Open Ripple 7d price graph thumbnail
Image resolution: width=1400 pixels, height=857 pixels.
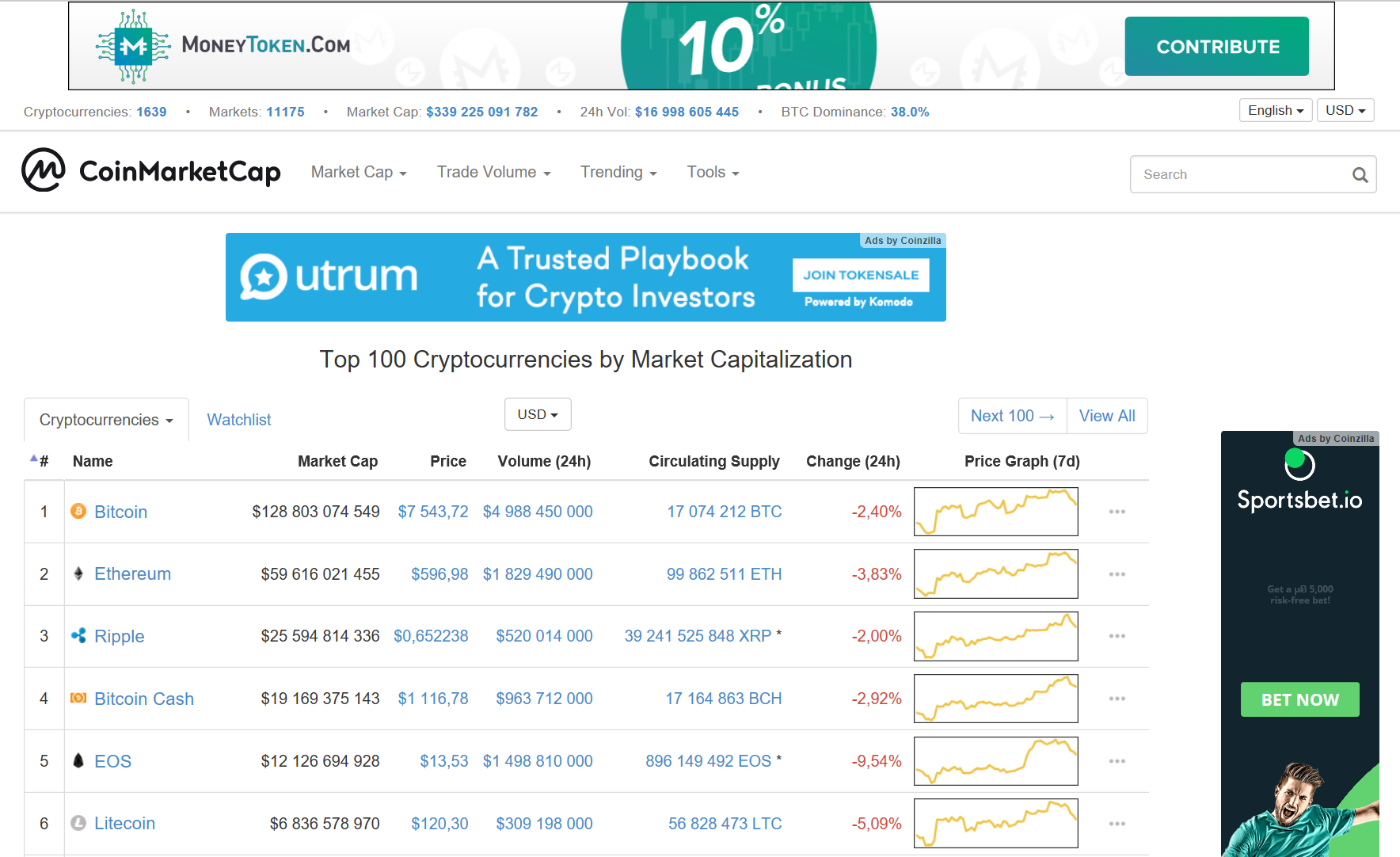[995, 636]
